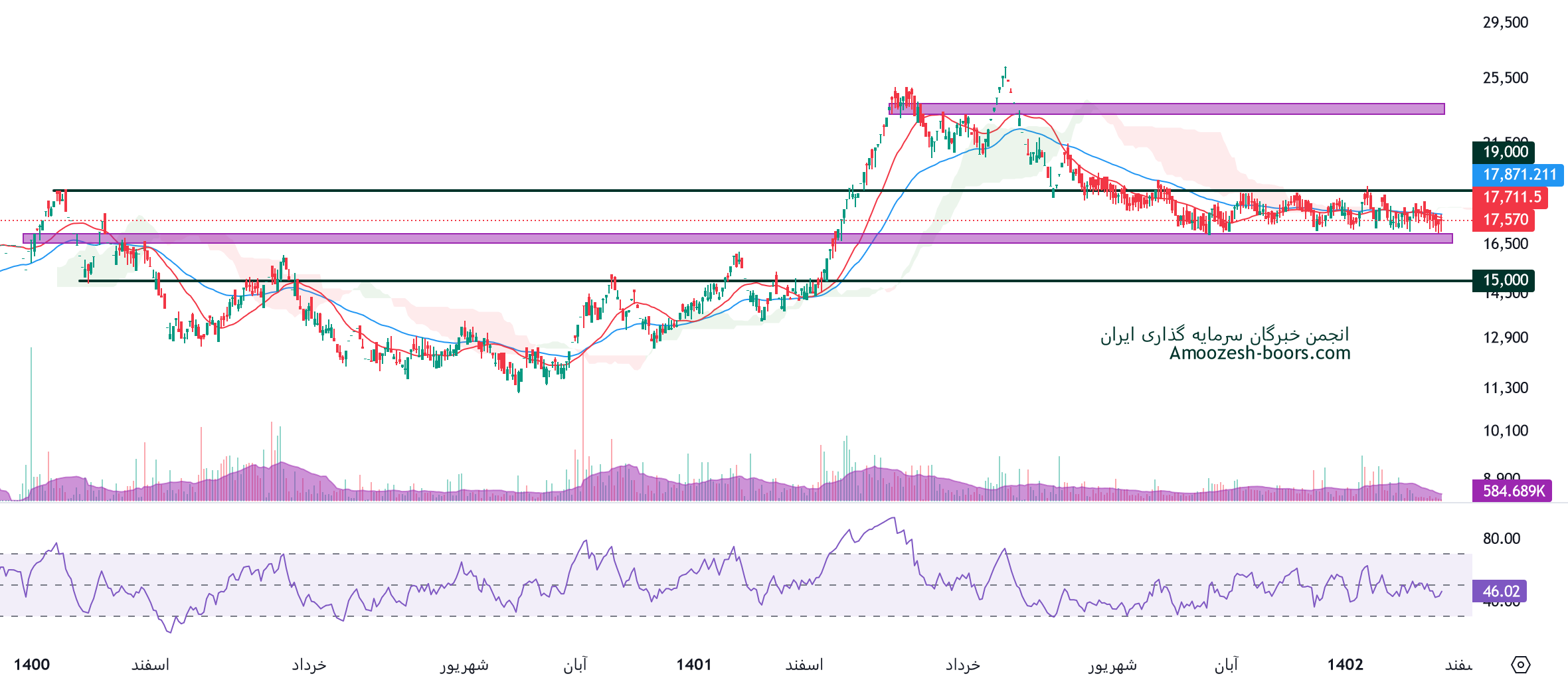1568x682 pixels.
Task: Click the 12,900 price axis label
Action: 1506,337
